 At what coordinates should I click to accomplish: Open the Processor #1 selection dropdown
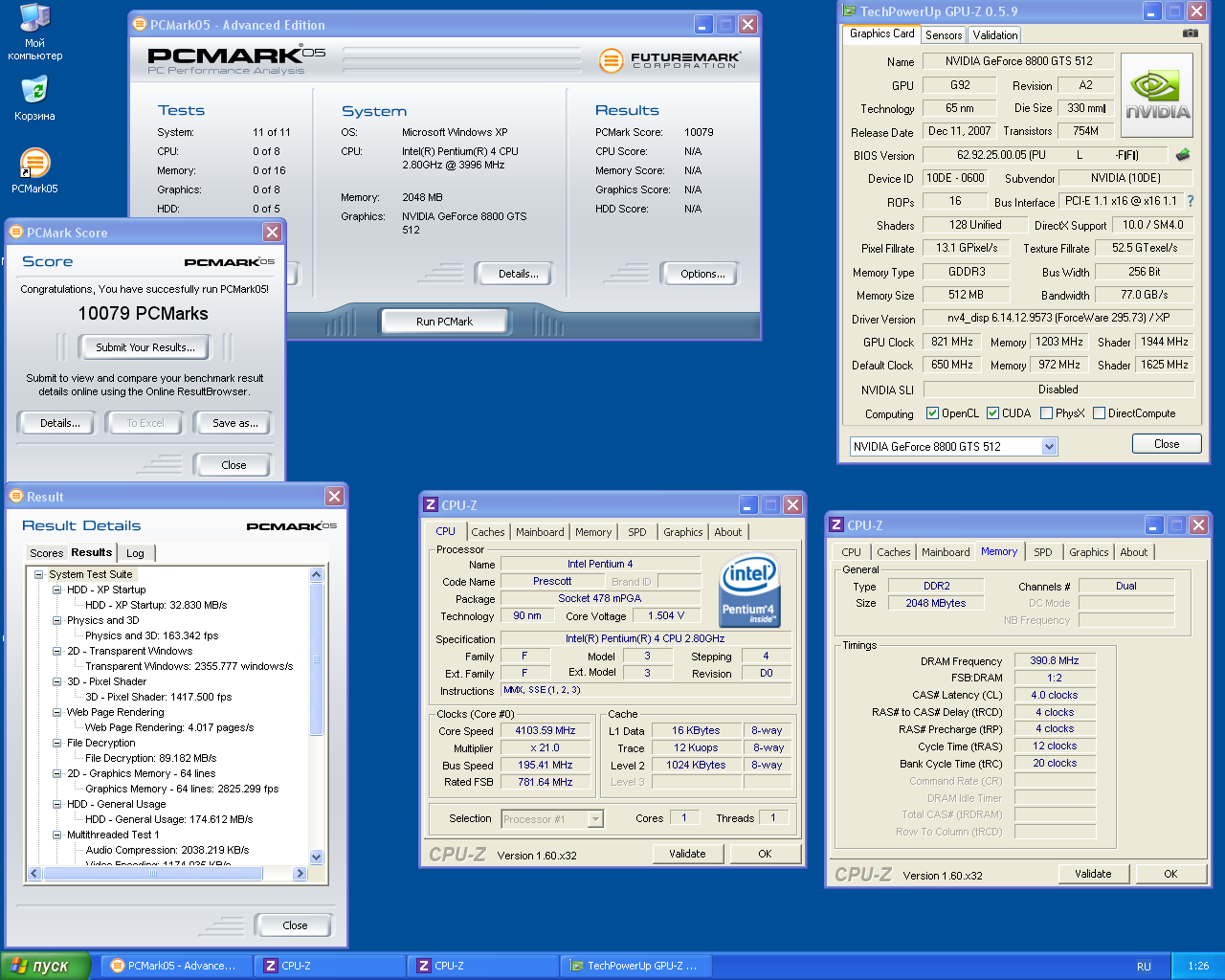(x=595, y=819)
